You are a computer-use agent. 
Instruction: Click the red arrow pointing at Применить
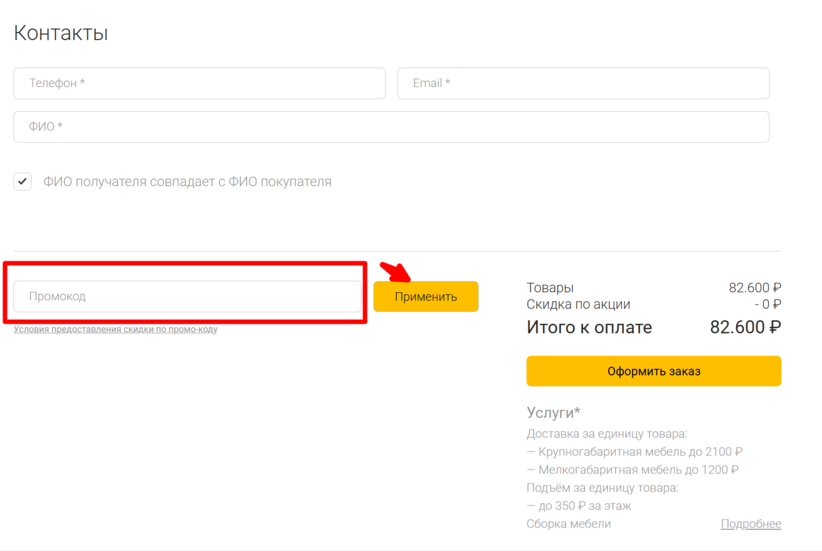pos(396,271)
